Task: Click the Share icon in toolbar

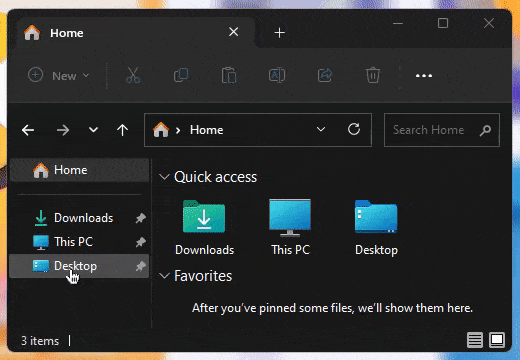Action: (x=325, y=75)
